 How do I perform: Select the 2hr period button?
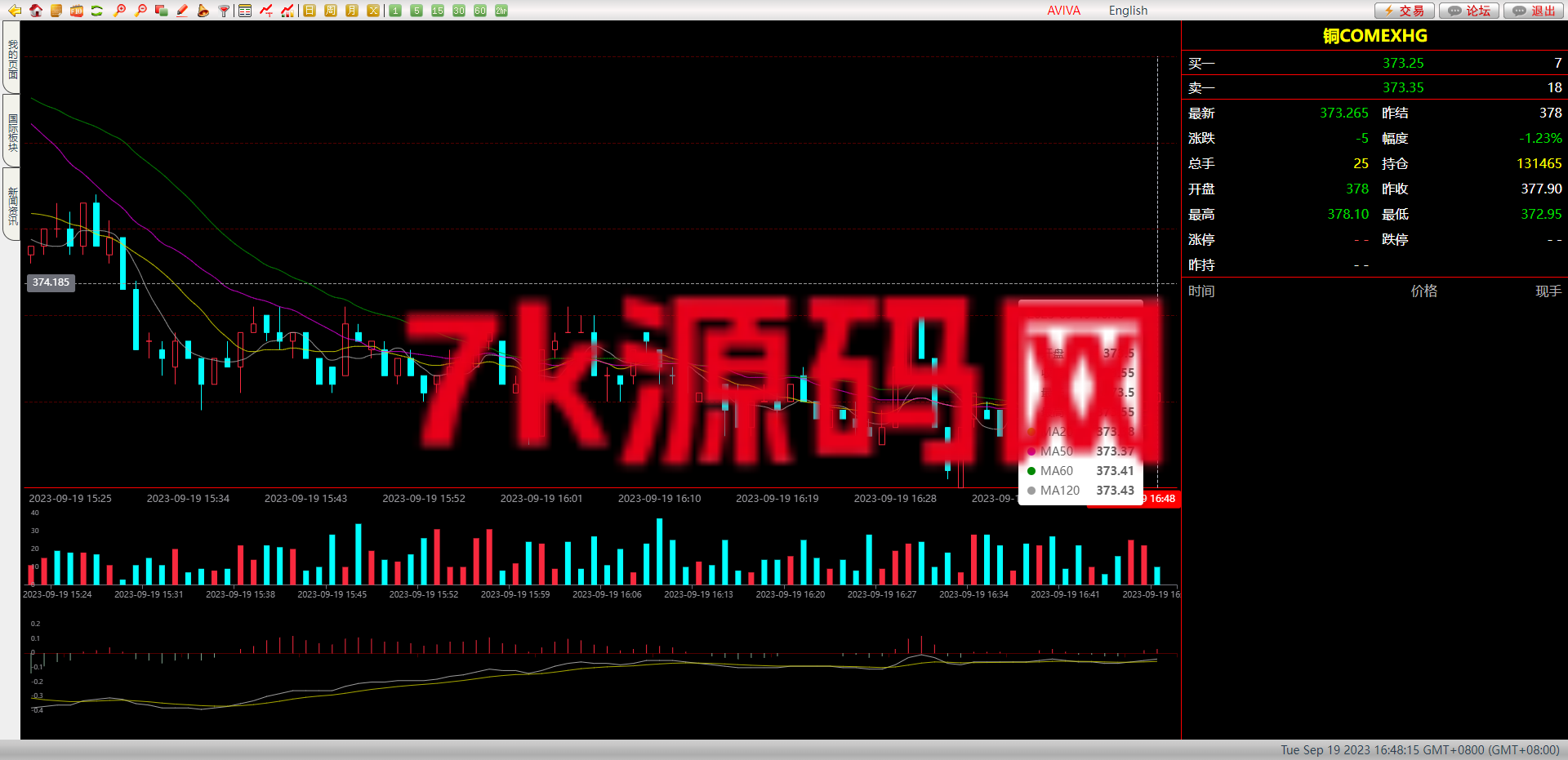click(501, 11)
